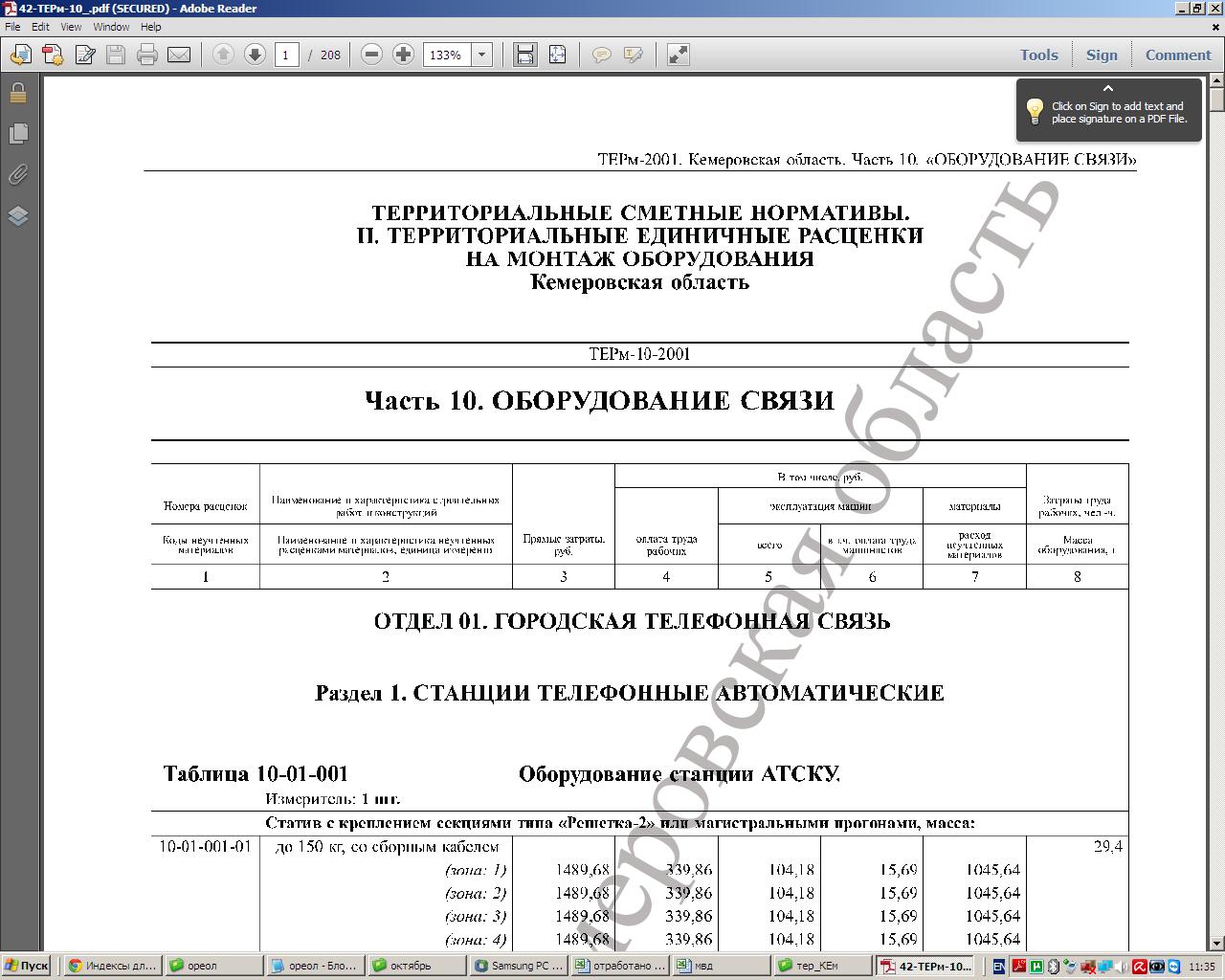Zoom in with the plus button
The height and width of the screenshot is (980, 1225).
click(x=404, y=55)
